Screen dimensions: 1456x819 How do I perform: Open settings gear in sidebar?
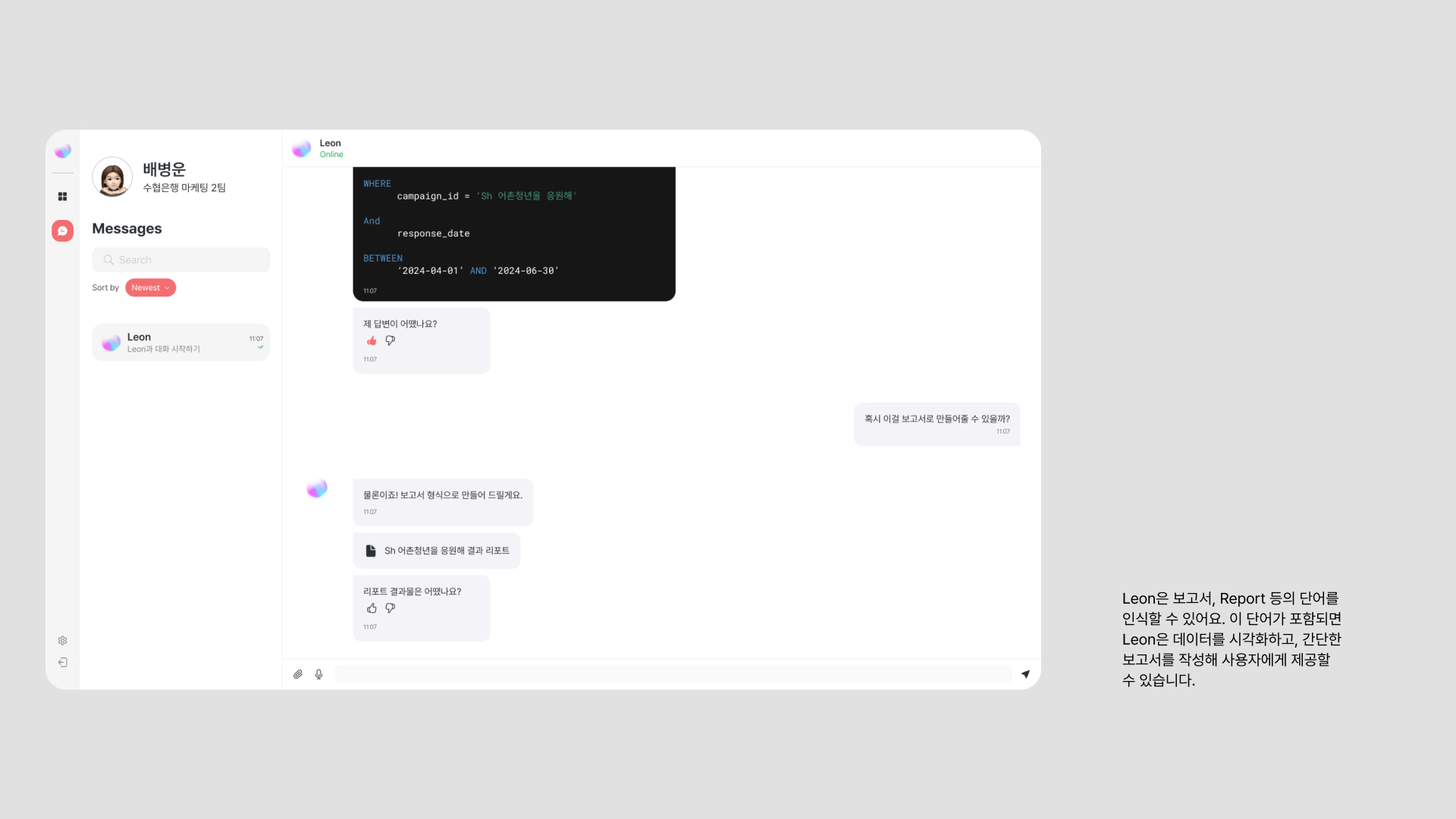pos(62,641)
